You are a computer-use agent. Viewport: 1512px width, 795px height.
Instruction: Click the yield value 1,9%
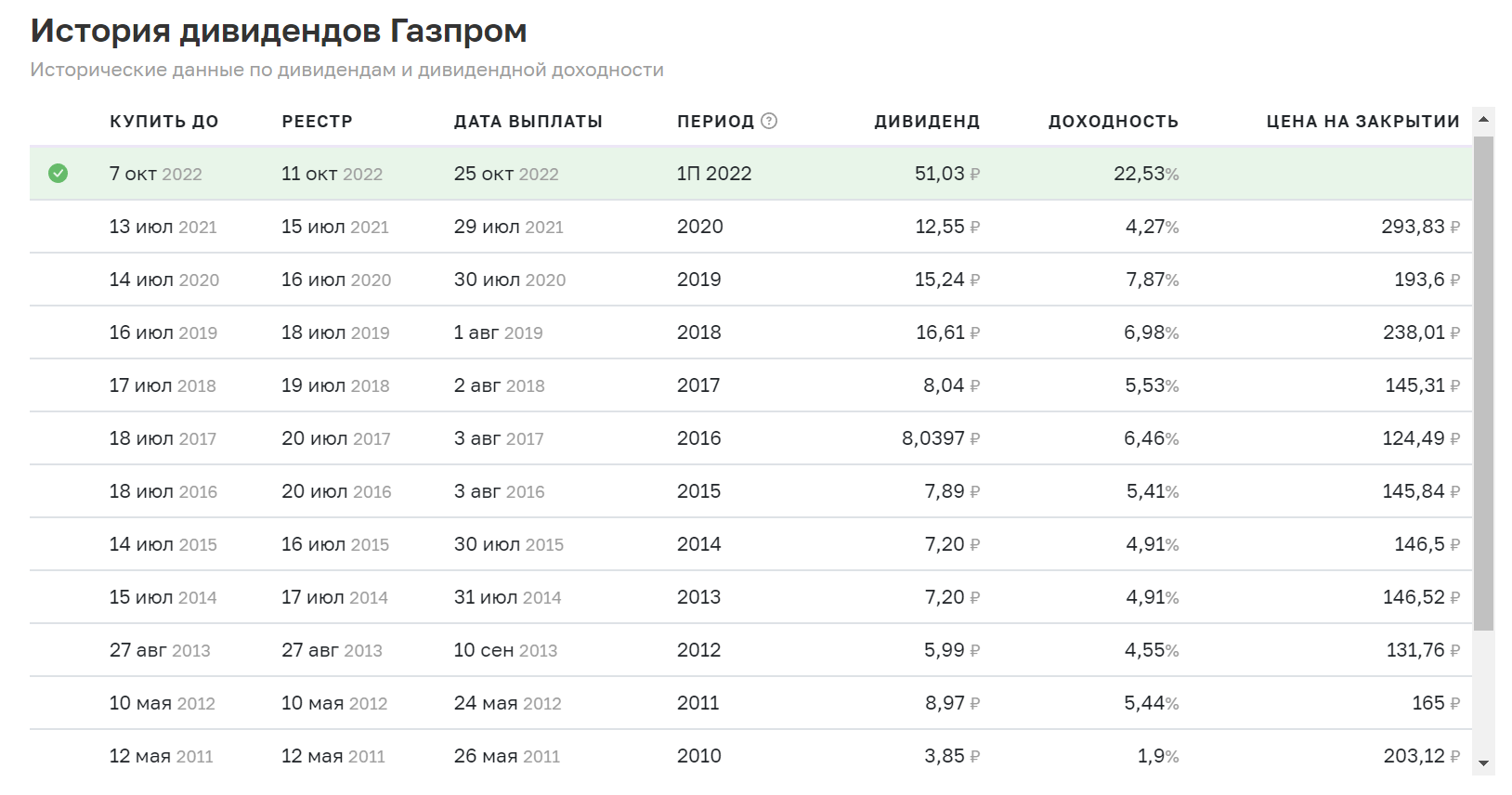coord(1158,756)
